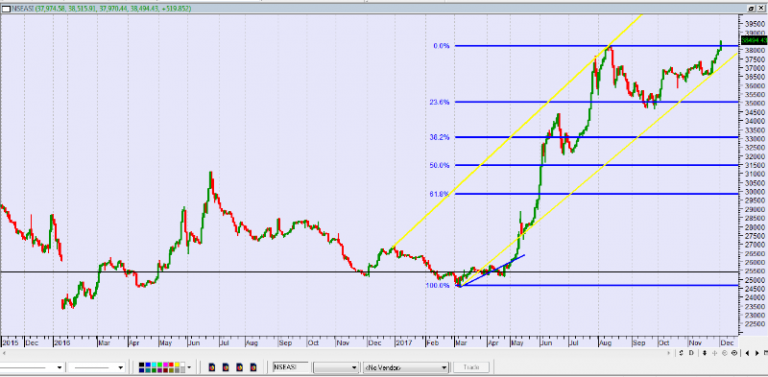Click the NSEASI symbol input field
This screenshot has height=377, width=768.
(x=291, y=367)
